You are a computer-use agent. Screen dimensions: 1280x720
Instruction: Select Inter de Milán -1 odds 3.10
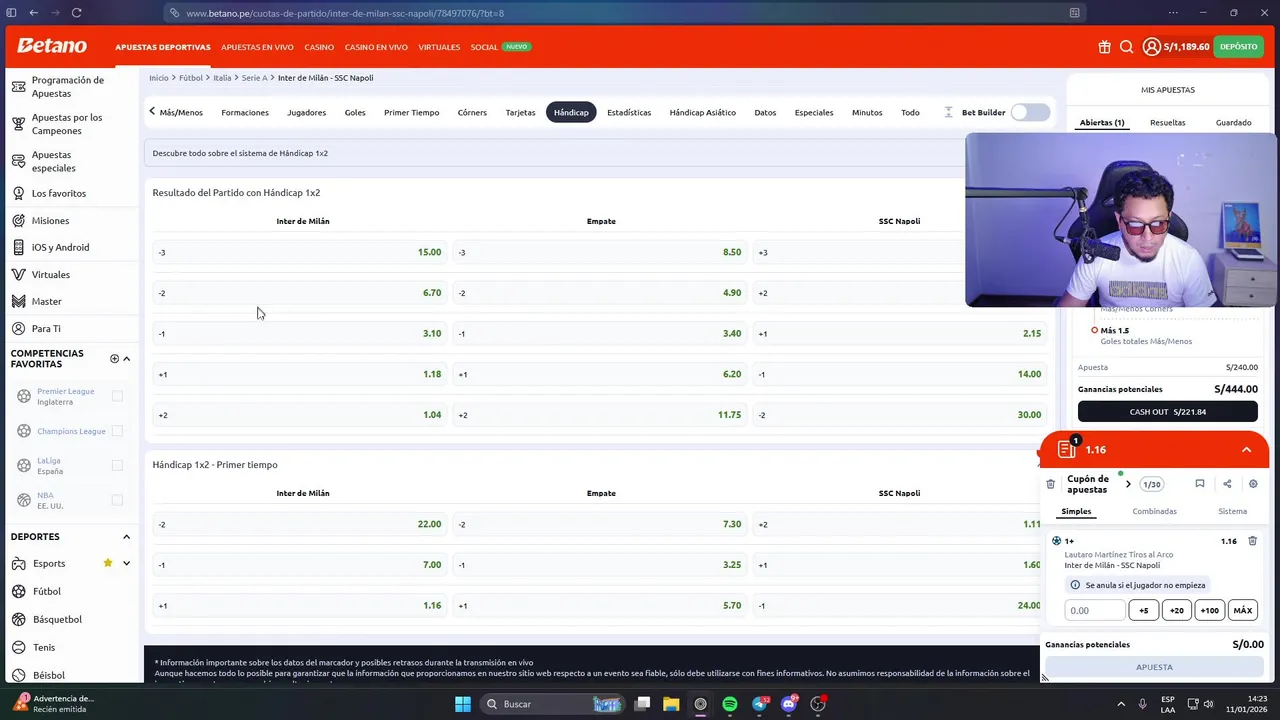(x=298, y=333)
